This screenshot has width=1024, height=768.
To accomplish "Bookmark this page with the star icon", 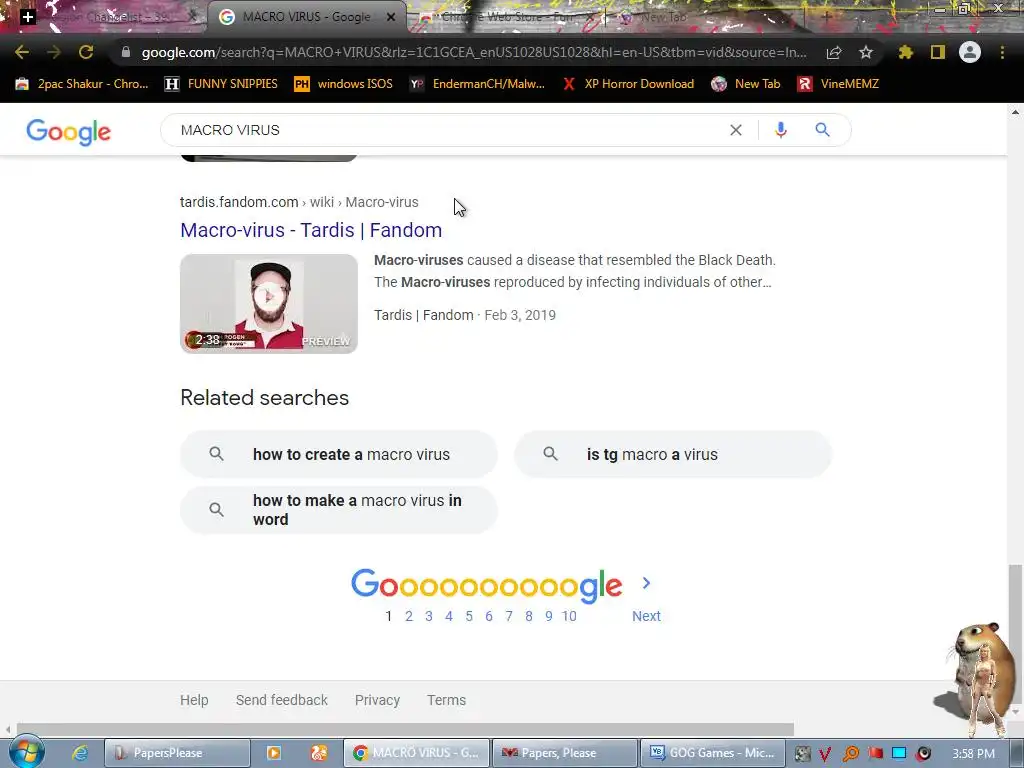I will point(866,52).
